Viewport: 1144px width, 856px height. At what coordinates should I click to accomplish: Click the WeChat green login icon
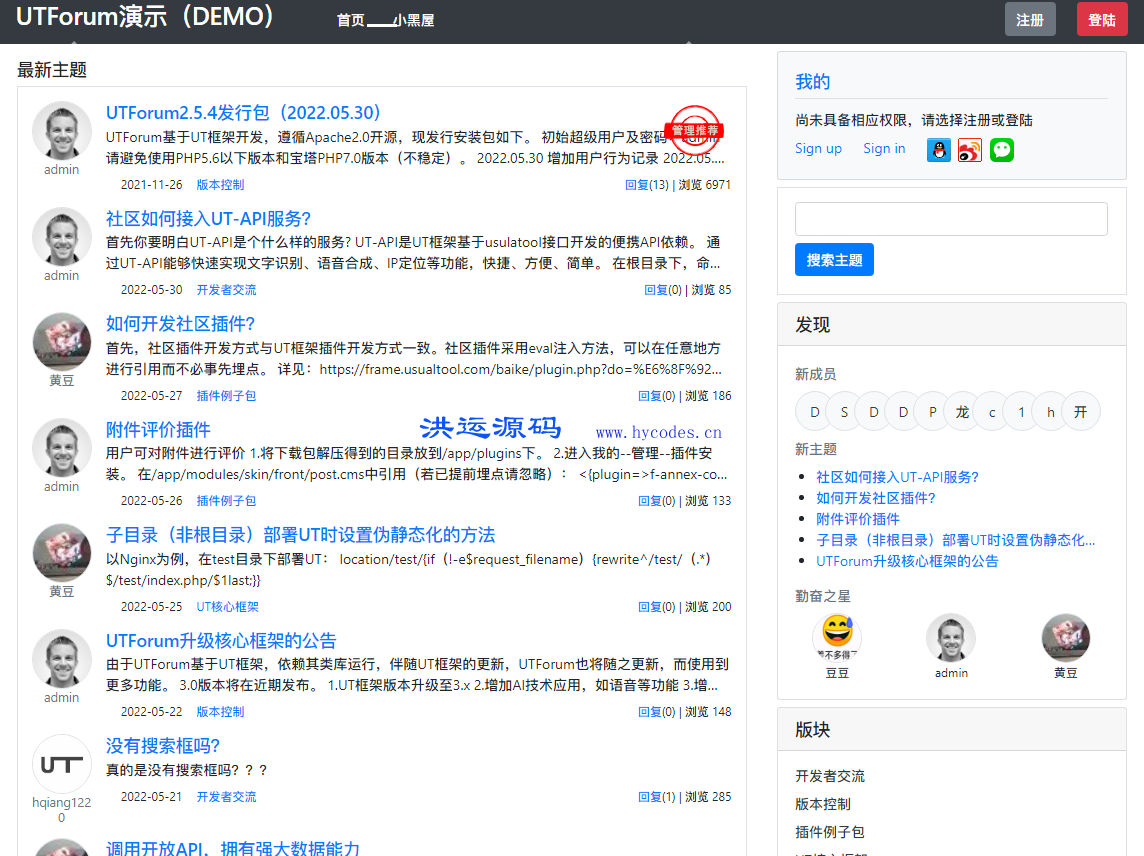(1002, 150)
